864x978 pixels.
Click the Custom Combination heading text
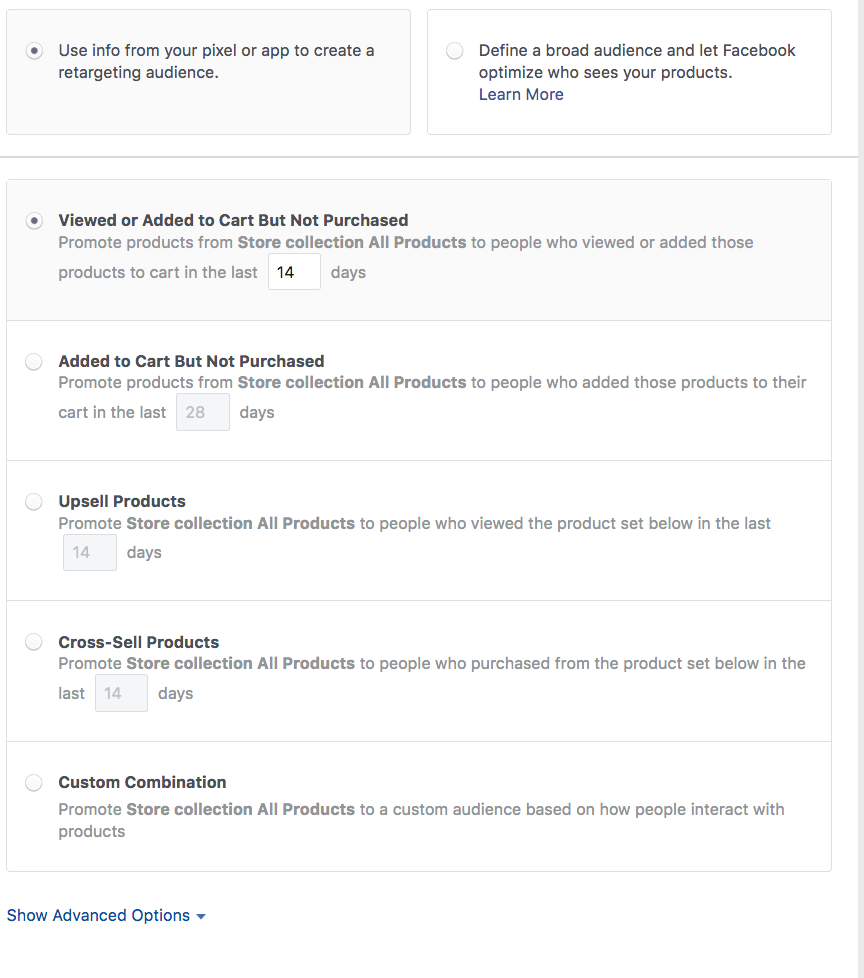tap(142, 782)
